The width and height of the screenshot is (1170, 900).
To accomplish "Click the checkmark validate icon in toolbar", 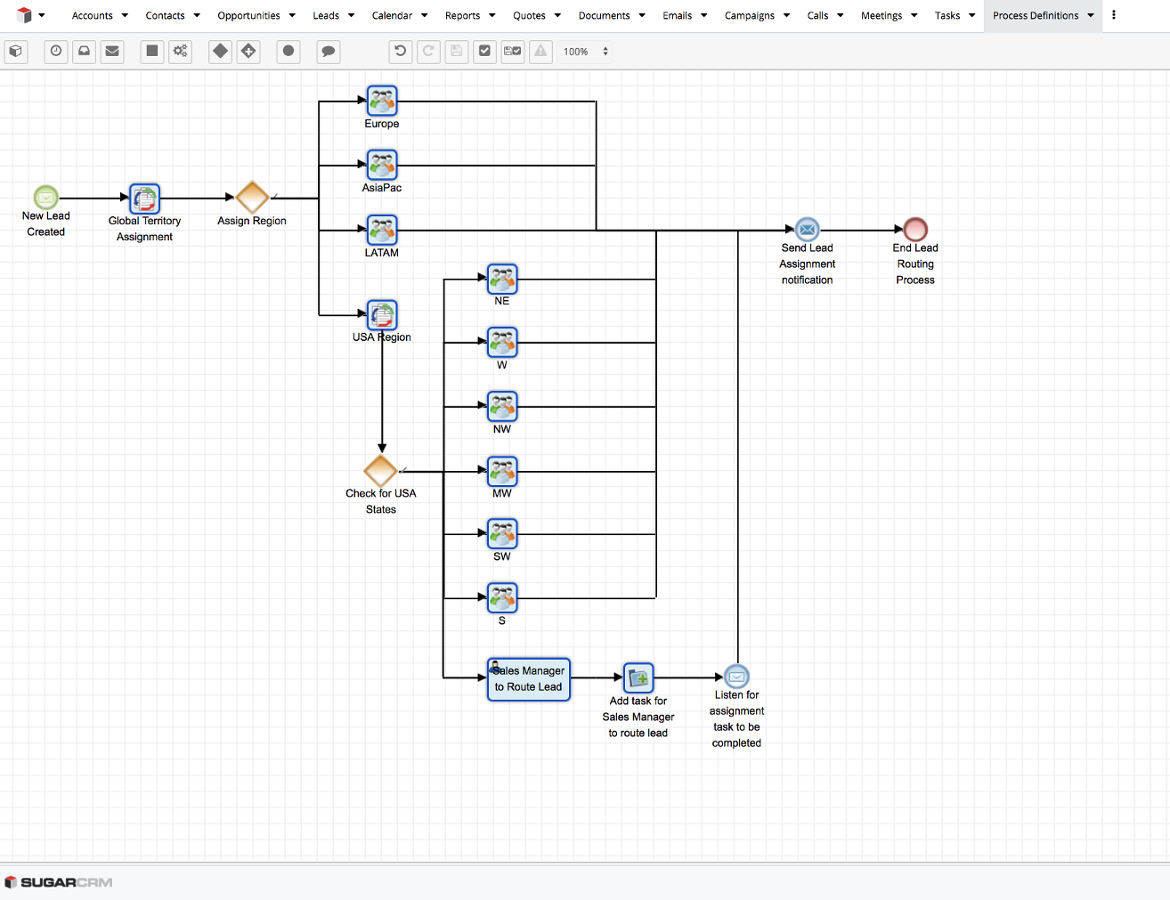I will coord(485,51).
